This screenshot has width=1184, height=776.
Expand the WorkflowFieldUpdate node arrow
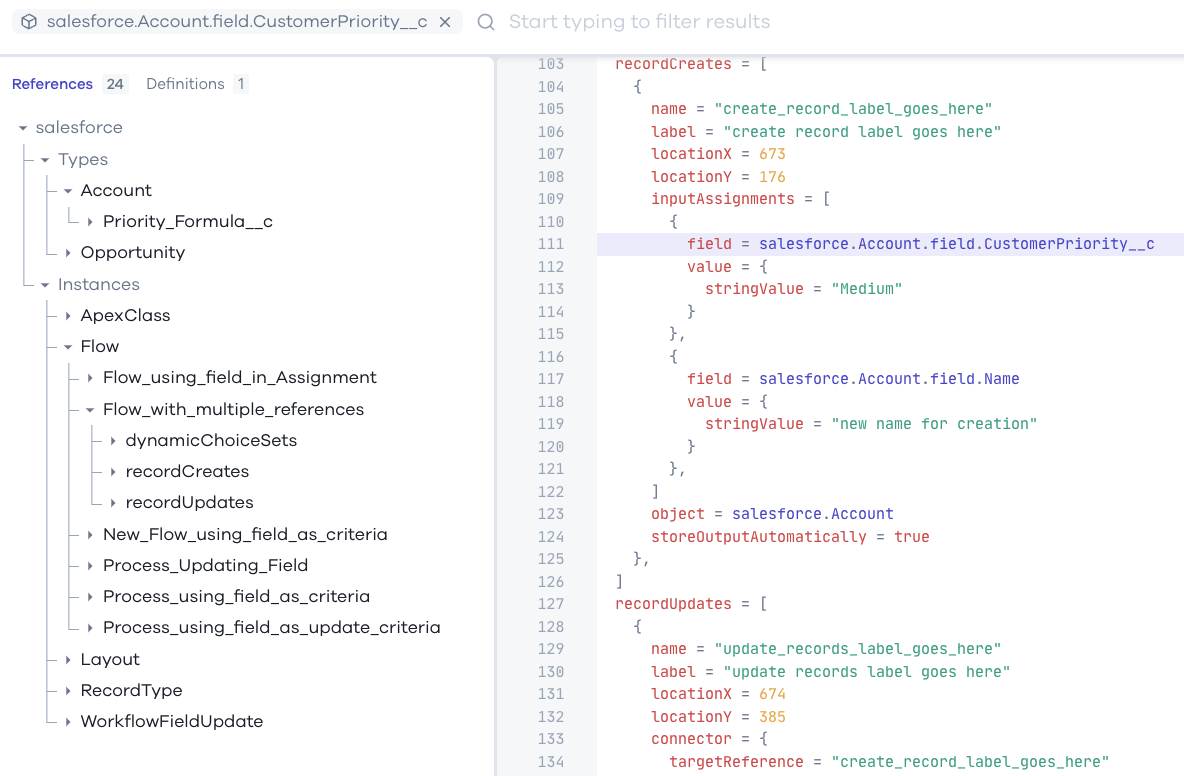point(68,722)
